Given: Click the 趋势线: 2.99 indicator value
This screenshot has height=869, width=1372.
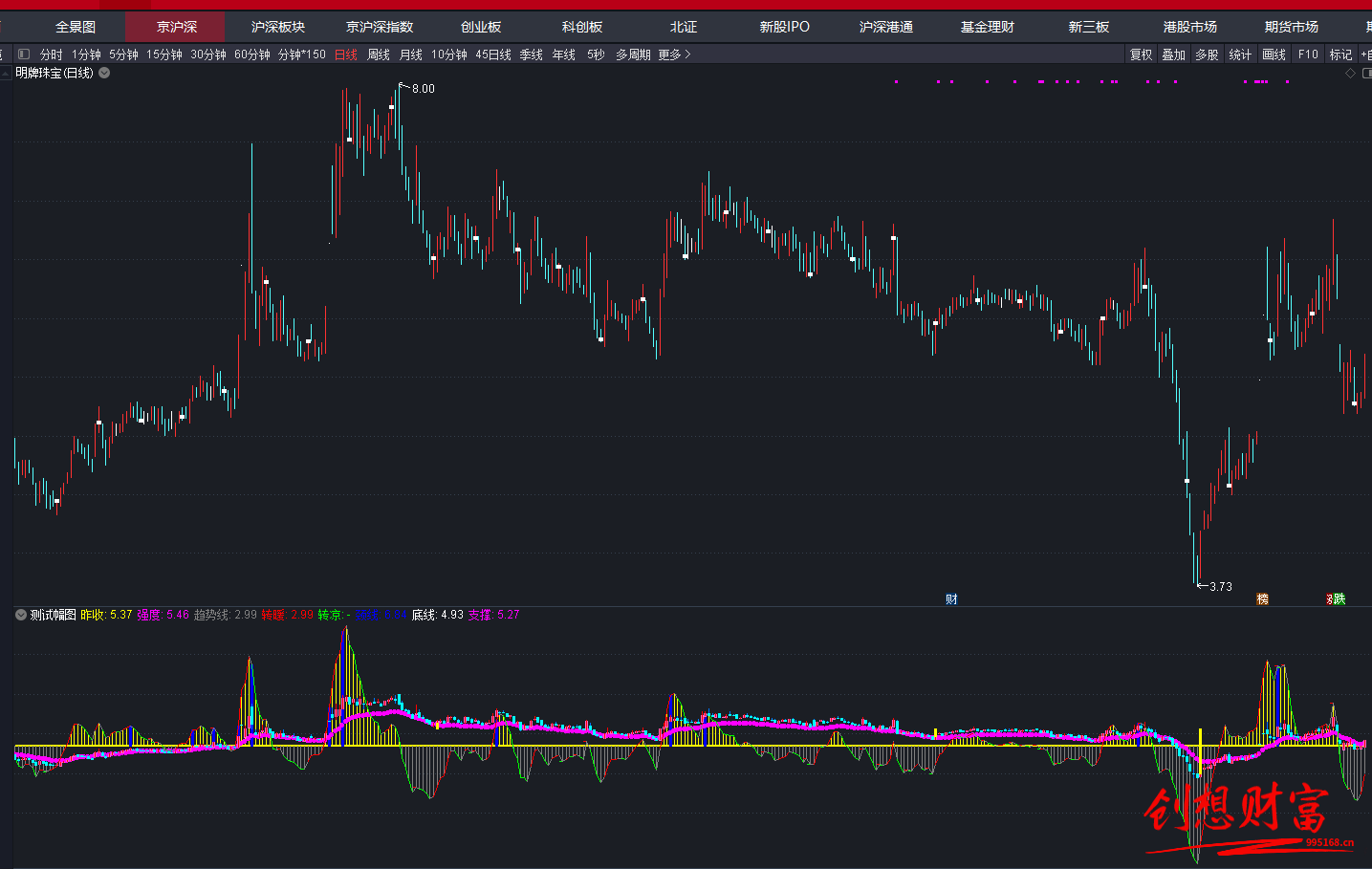Looking at the screenshot, I should click(x=225, y=615).
